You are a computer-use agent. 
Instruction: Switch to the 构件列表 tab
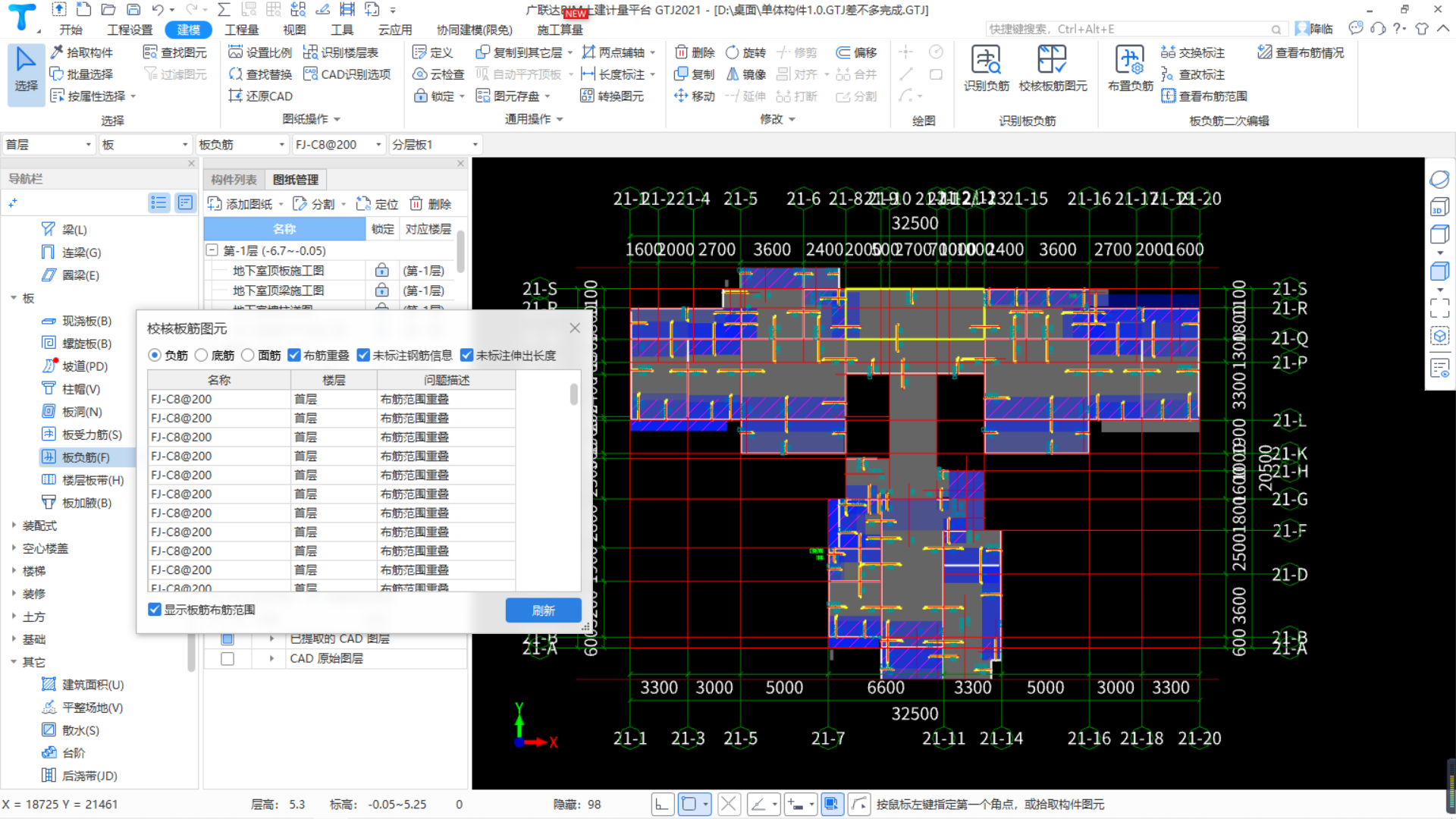click(x=234, y=180)
